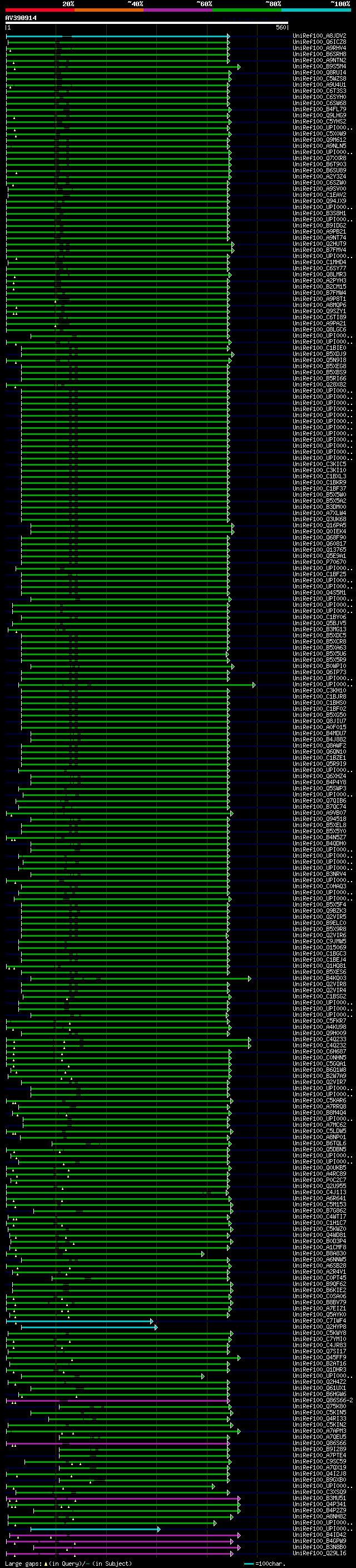Open hit UniRef100_C1EAV2
This screenshot has height=1568, width=356.
point(319,195)
